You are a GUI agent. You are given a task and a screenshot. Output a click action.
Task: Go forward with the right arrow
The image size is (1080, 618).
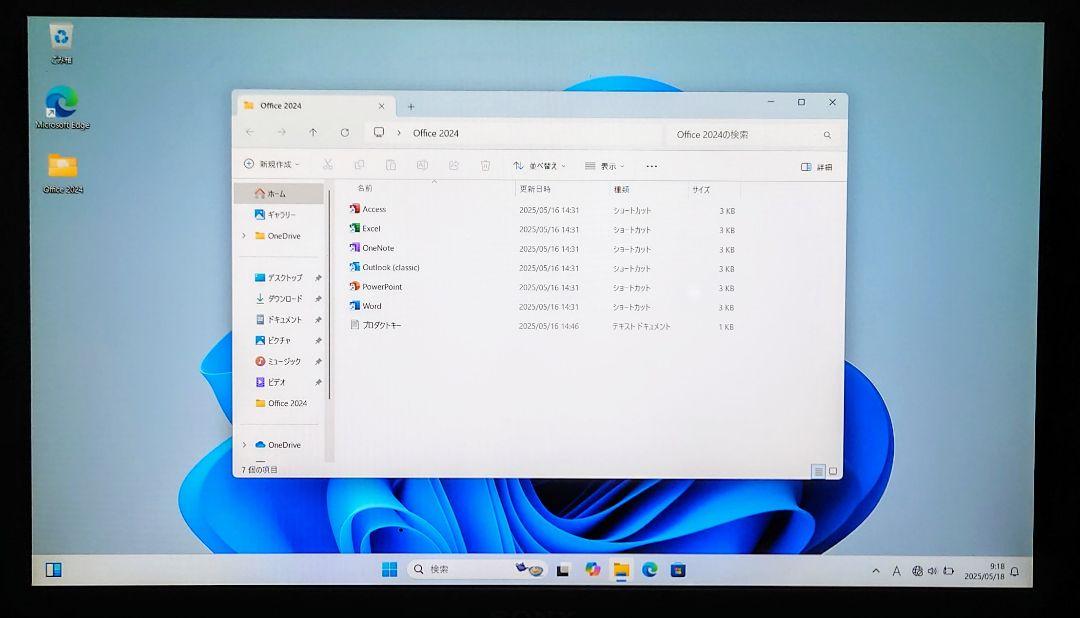click(x=282, y=132)
